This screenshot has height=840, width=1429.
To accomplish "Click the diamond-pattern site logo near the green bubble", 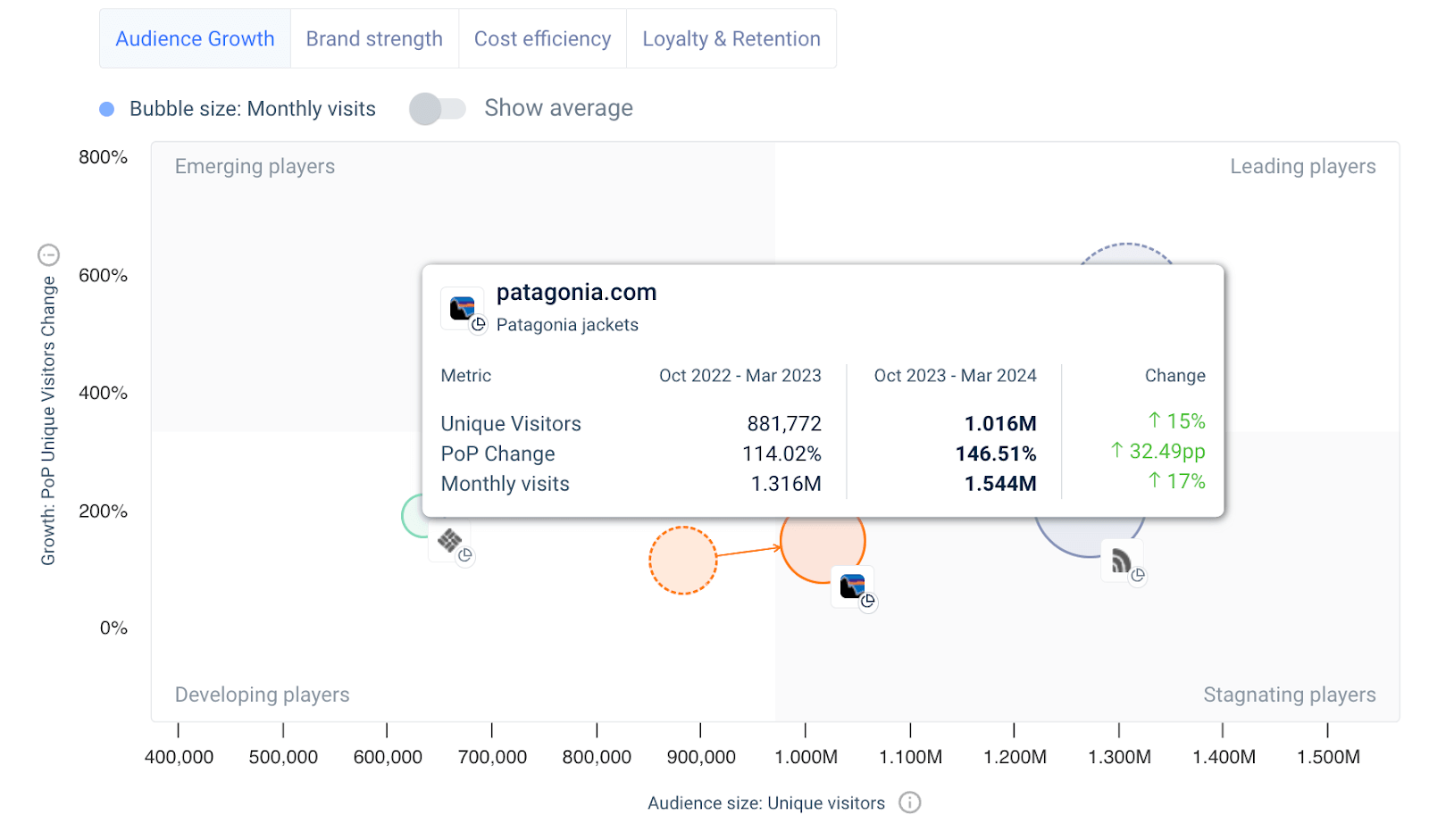I will click(x=449, y=540).
